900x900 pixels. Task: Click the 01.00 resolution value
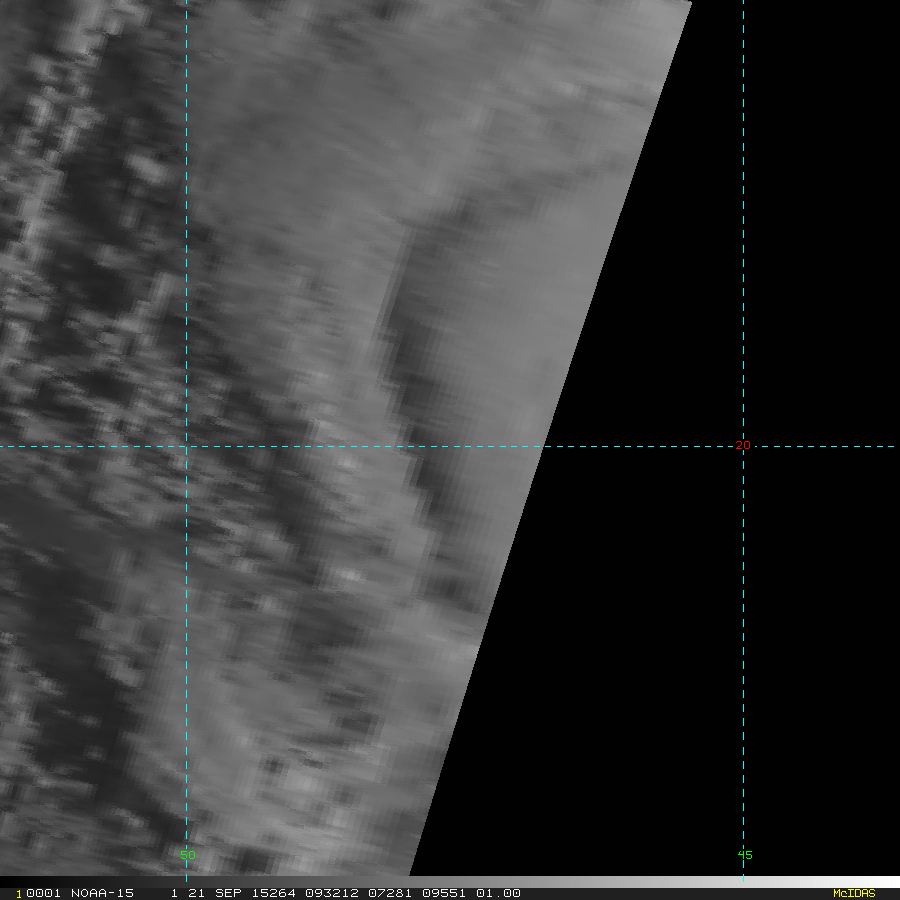click(498, 893)
